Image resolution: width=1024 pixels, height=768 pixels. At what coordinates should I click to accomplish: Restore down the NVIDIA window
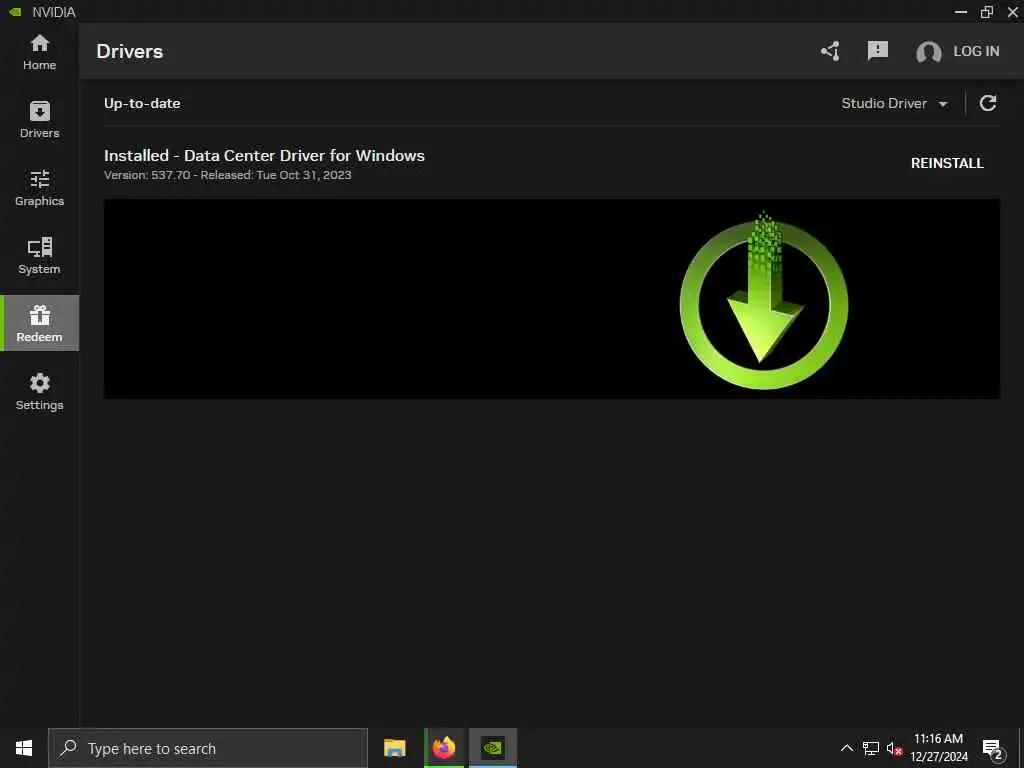pyautogui.click(x=987, y=12)
